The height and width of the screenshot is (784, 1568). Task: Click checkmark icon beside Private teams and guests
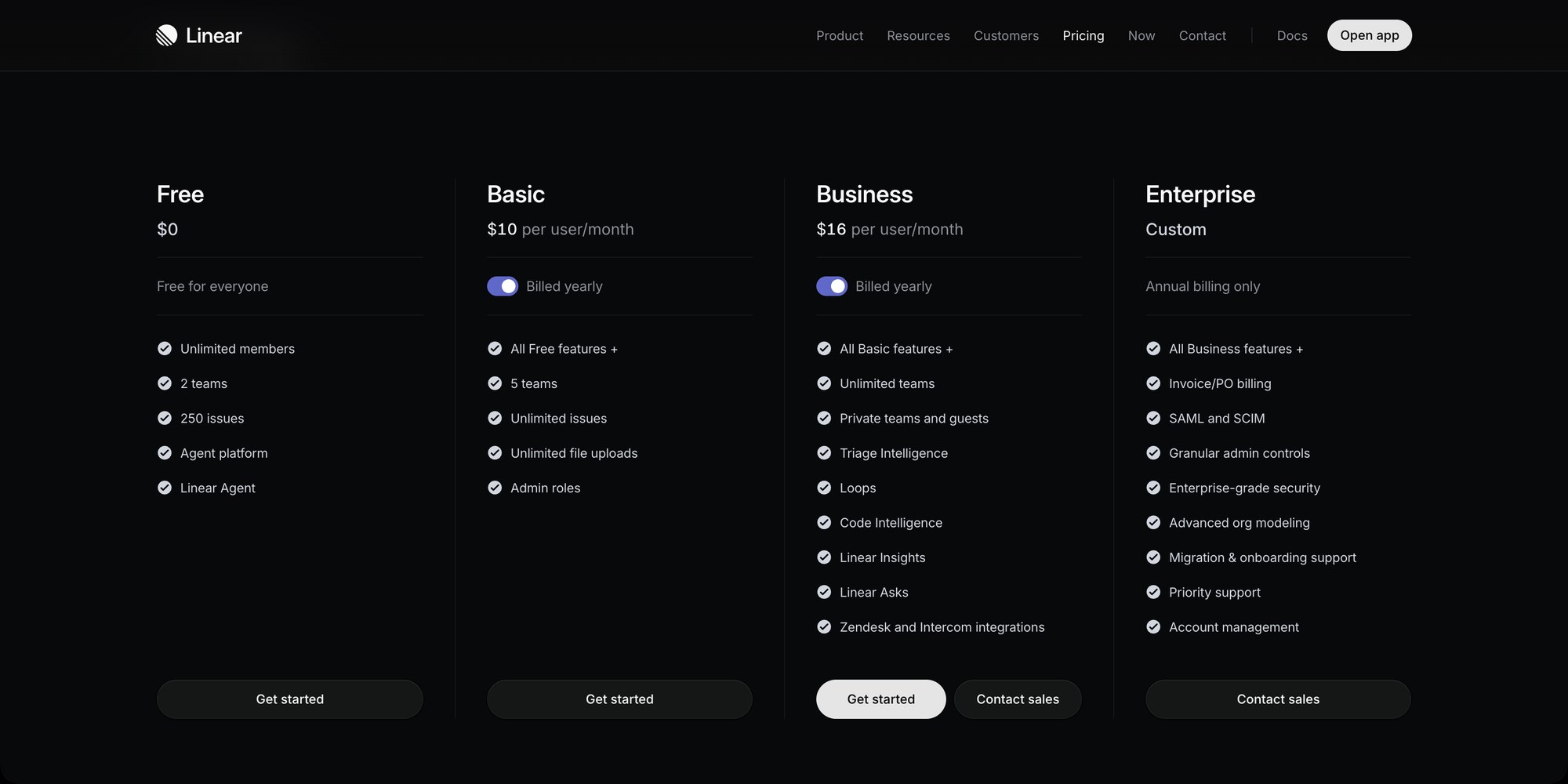point(824,418)
